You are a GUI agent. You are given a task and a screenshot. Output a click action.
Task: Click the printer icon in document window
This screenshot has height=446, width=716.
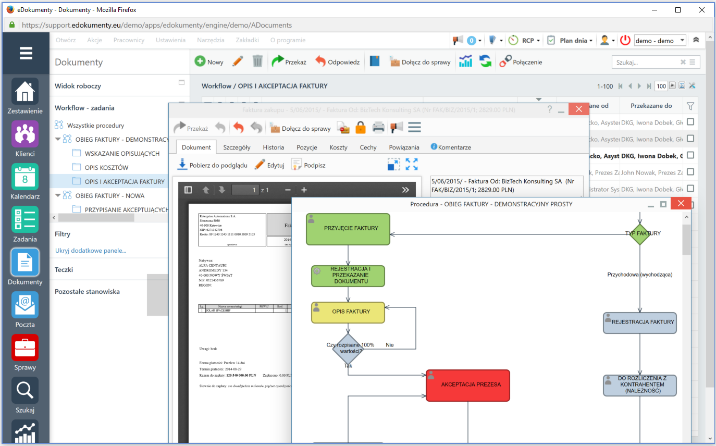378,128
